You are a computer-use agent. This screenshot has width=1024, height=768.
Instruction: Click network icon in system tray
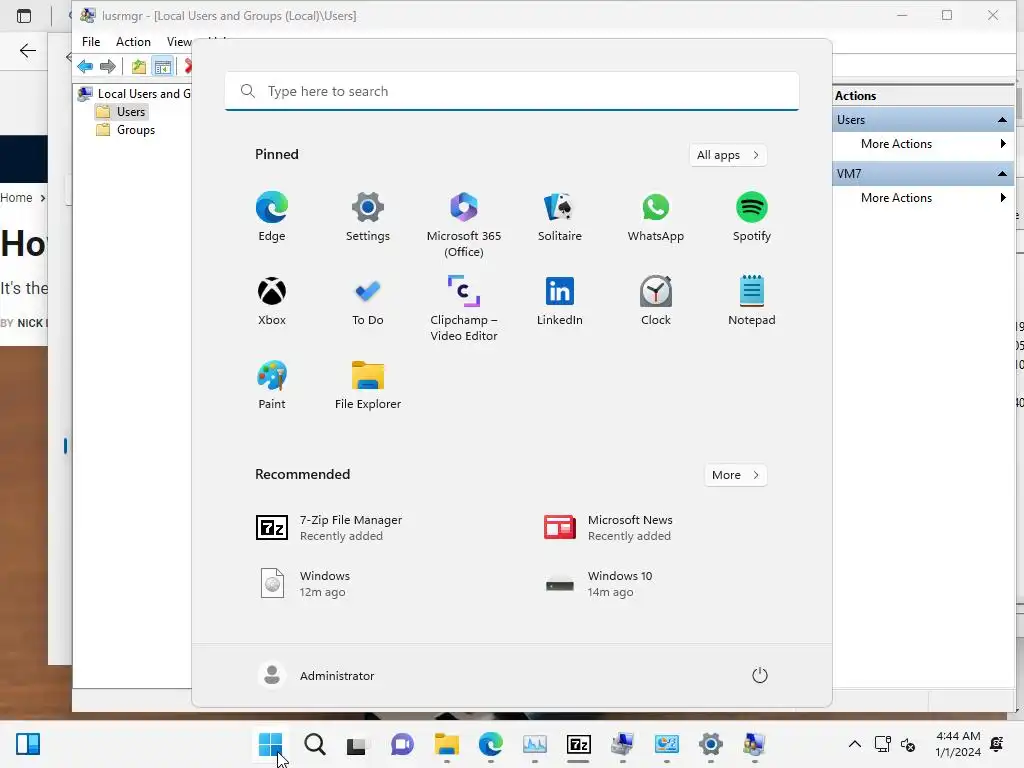coord(883,744)
